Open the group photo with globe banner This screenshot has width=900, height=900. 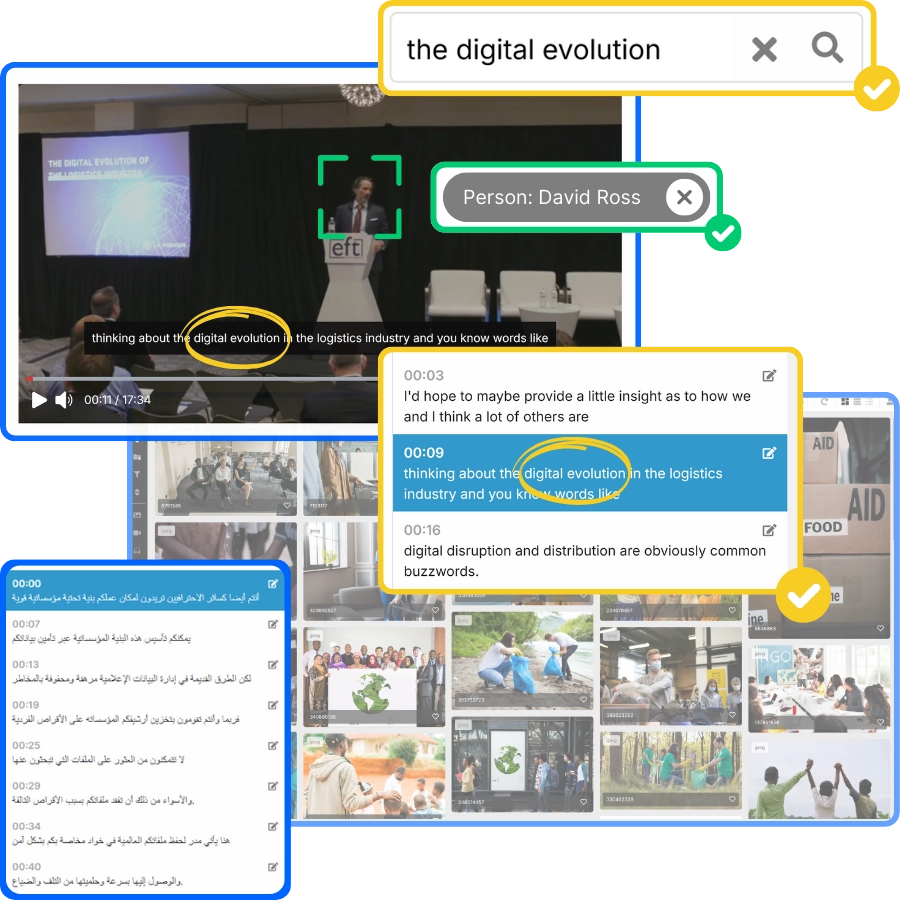pos(373,674)
